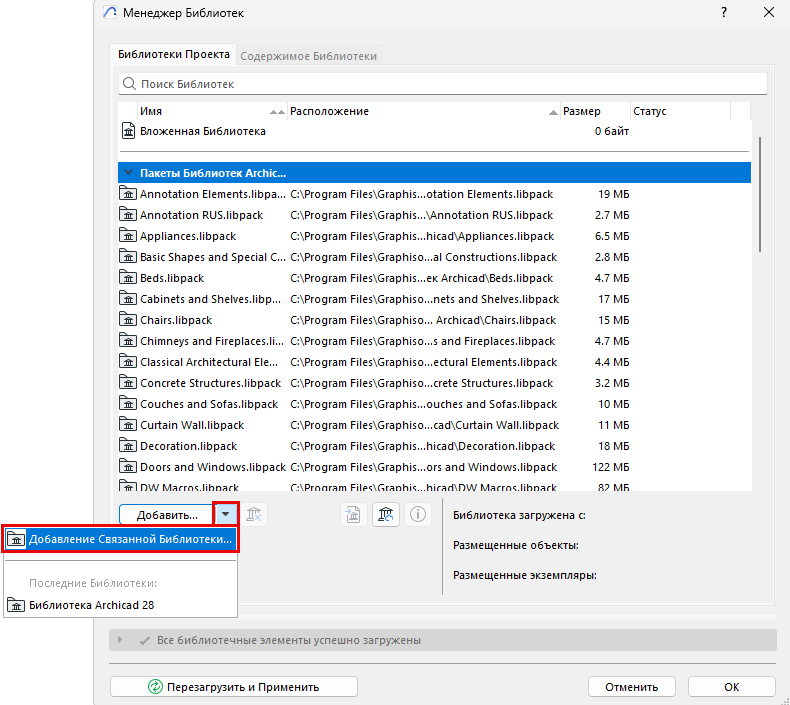Click Перезагрузить и Применить button
790x705 pixels.
(234, 686)
